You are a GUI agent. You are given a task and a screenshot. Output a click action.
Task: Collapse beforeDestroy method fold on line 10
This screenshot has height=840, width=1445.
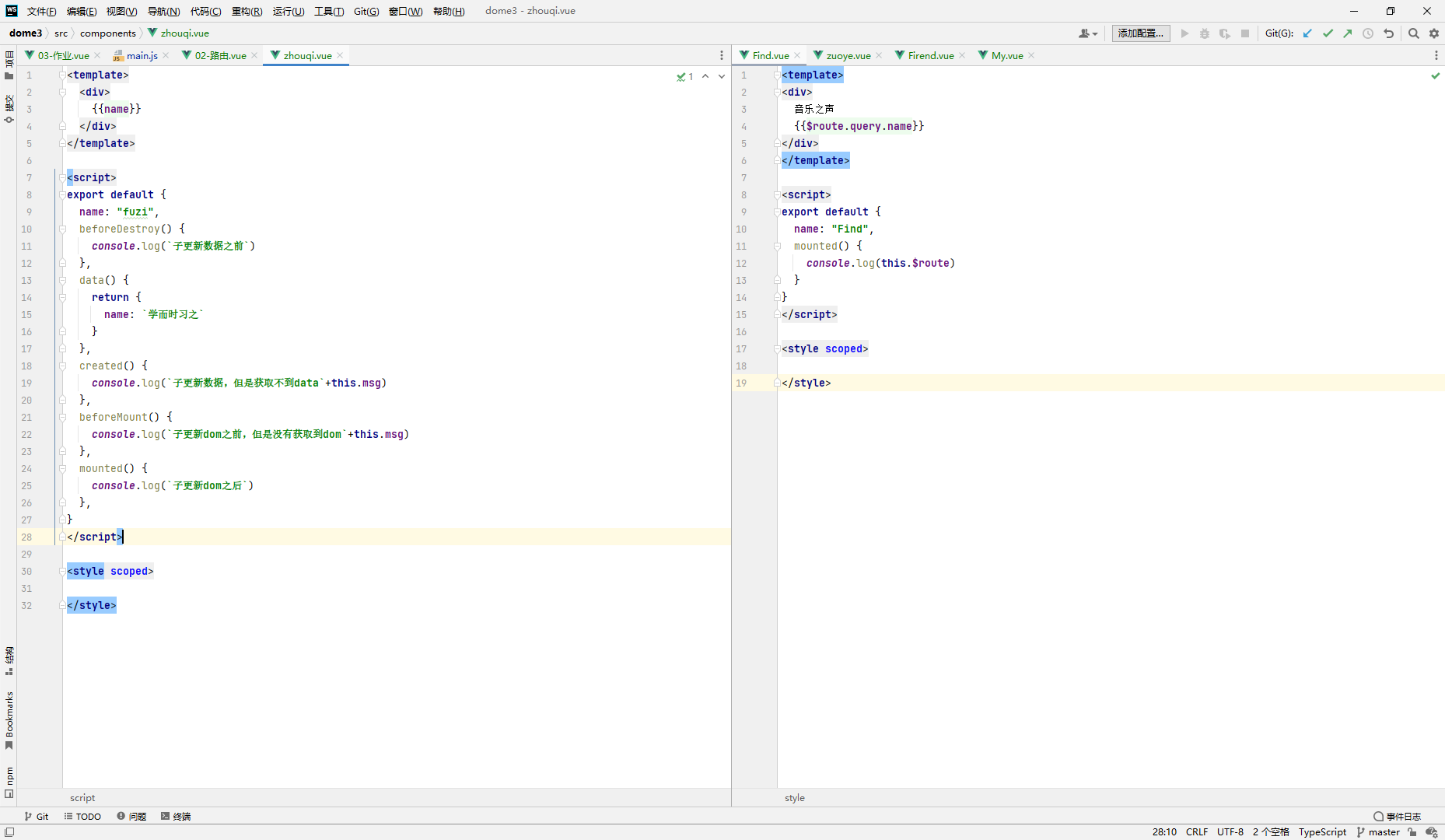[x=62, y=229]
